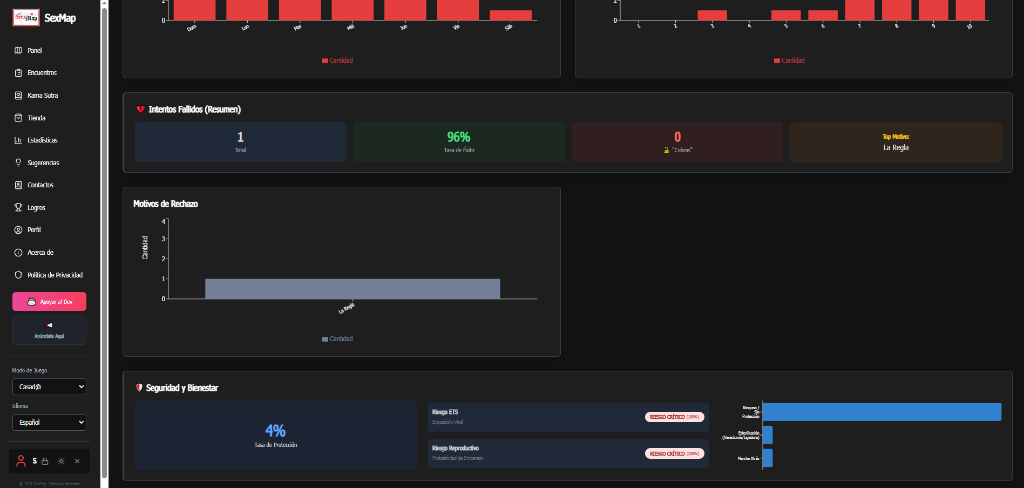Click the red user avatar icon
The width and height of the screenshot is (1024, 488).
click(x=21, y=461)
